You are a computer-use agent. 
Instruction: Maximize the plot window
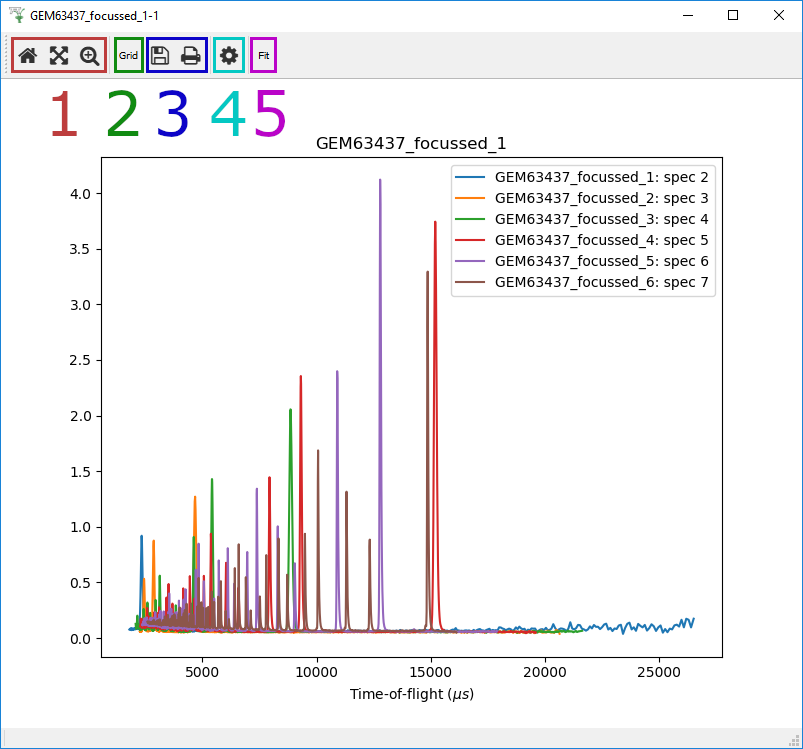pyautogui.click(x=733, y=16)
